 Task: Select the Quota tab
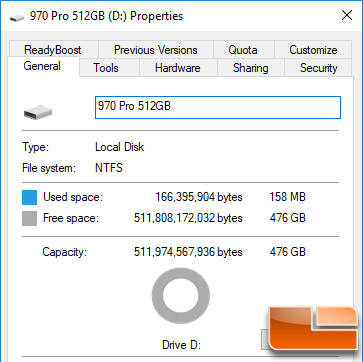coord(243,49)
